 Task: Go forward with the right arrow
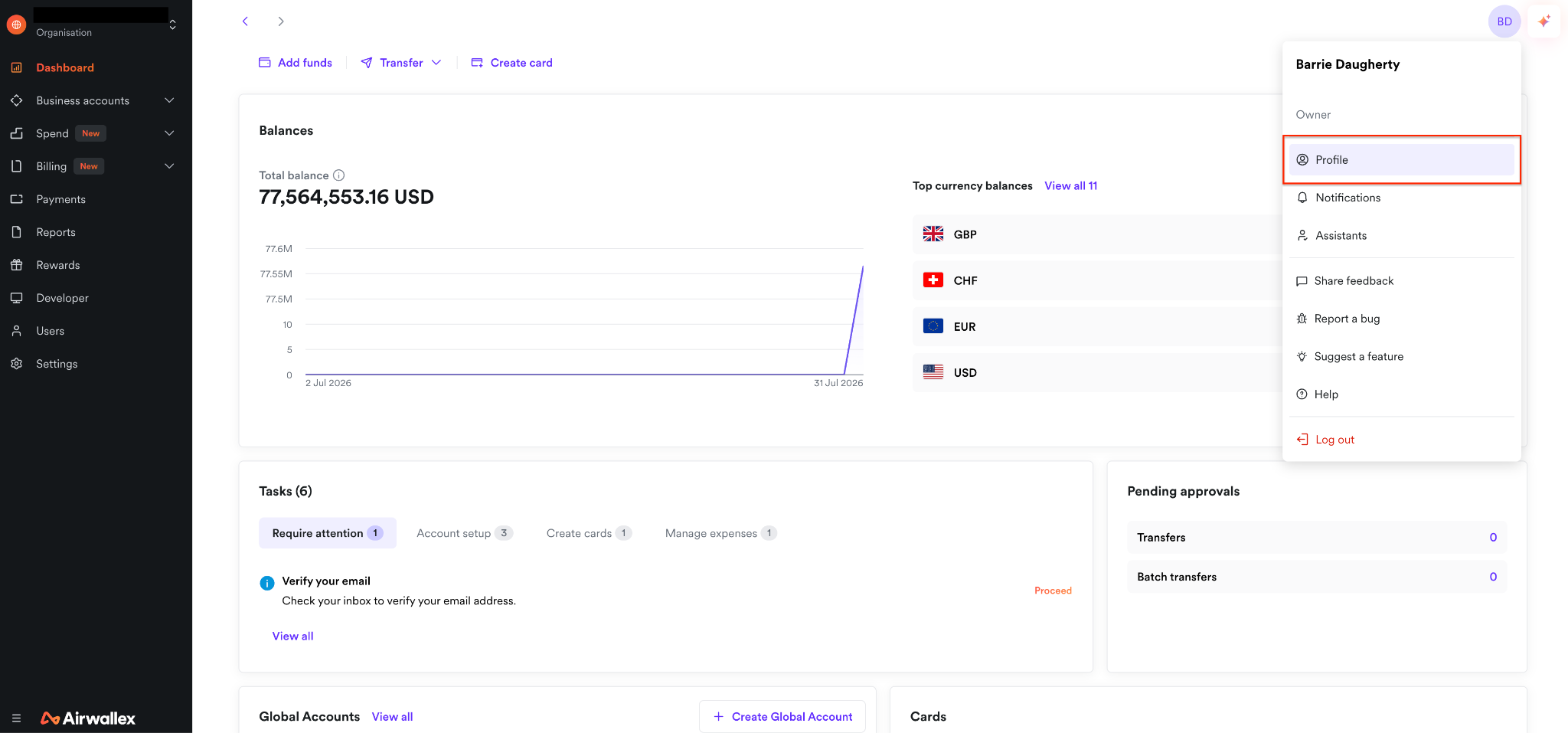tap(281, 21)
